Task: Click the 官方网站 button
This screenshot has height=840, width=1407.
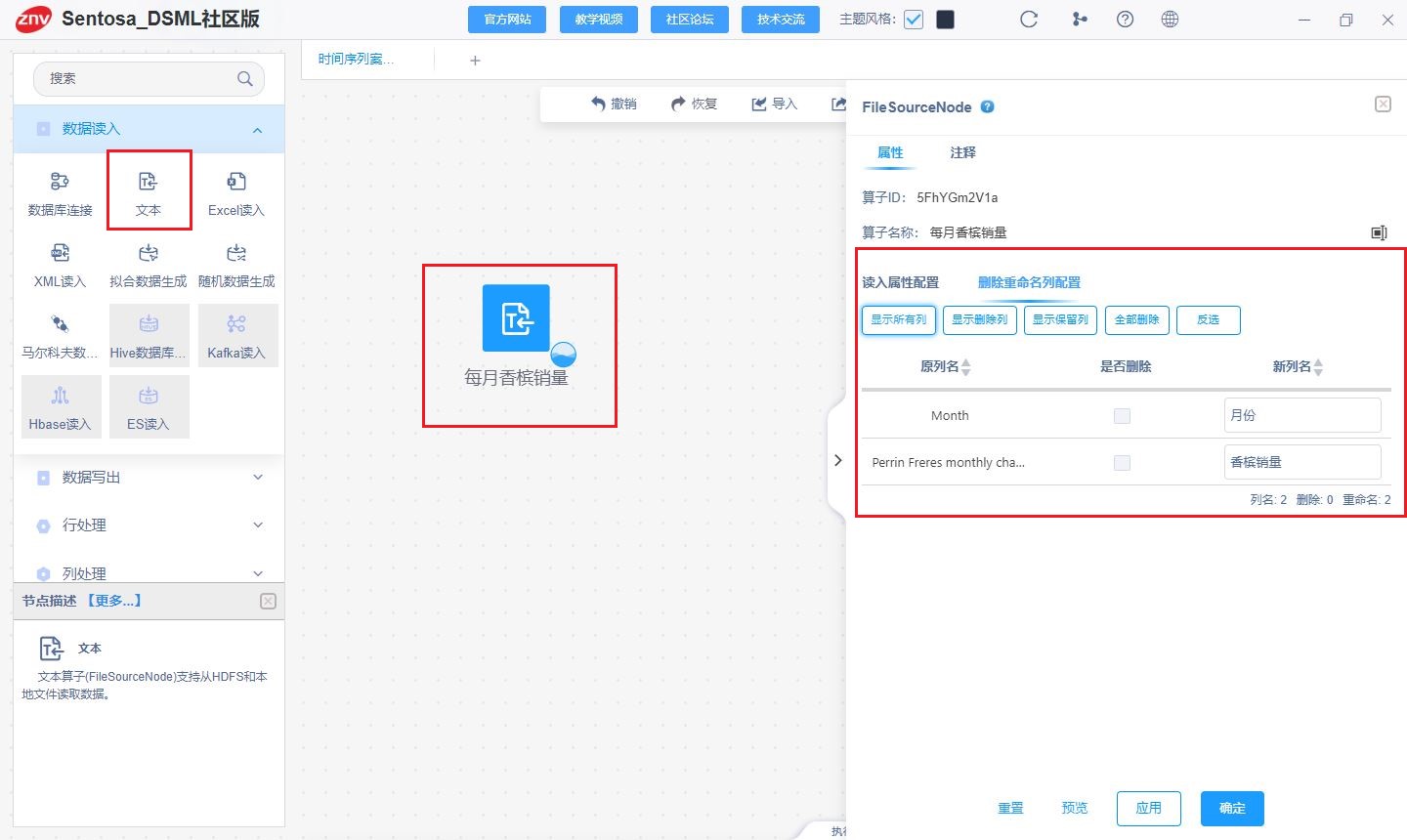Action: [508, 20]
